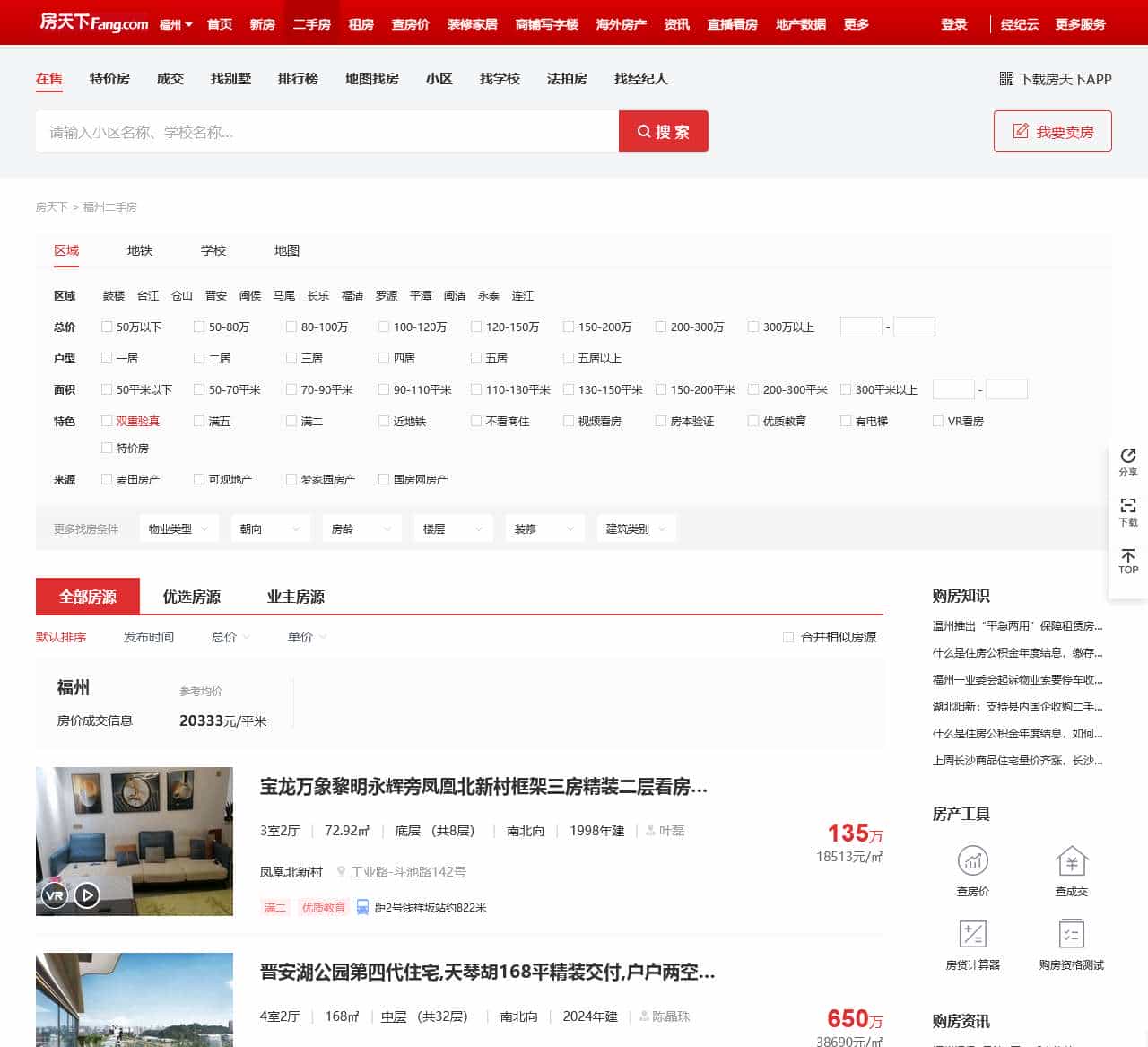1148x1047 pixels.
Task: Click the 分享 share icon
Action: (x=1128, y=457)
